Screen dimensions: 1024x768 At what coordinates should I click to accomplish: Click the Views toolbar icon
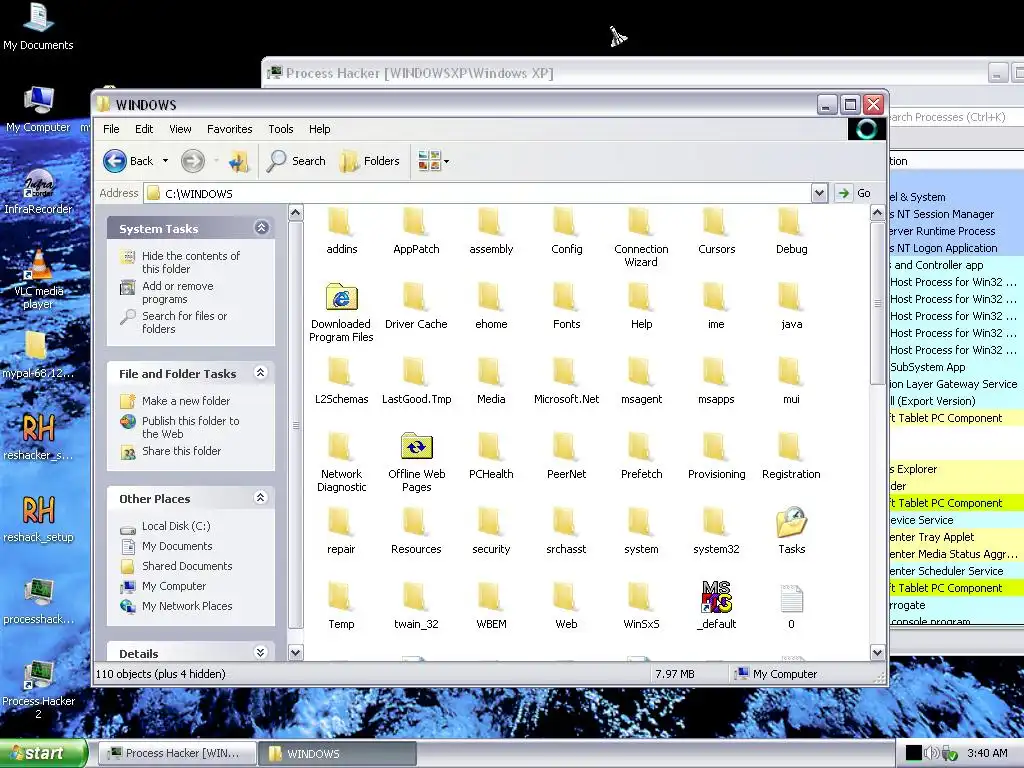tap(429, 161)
